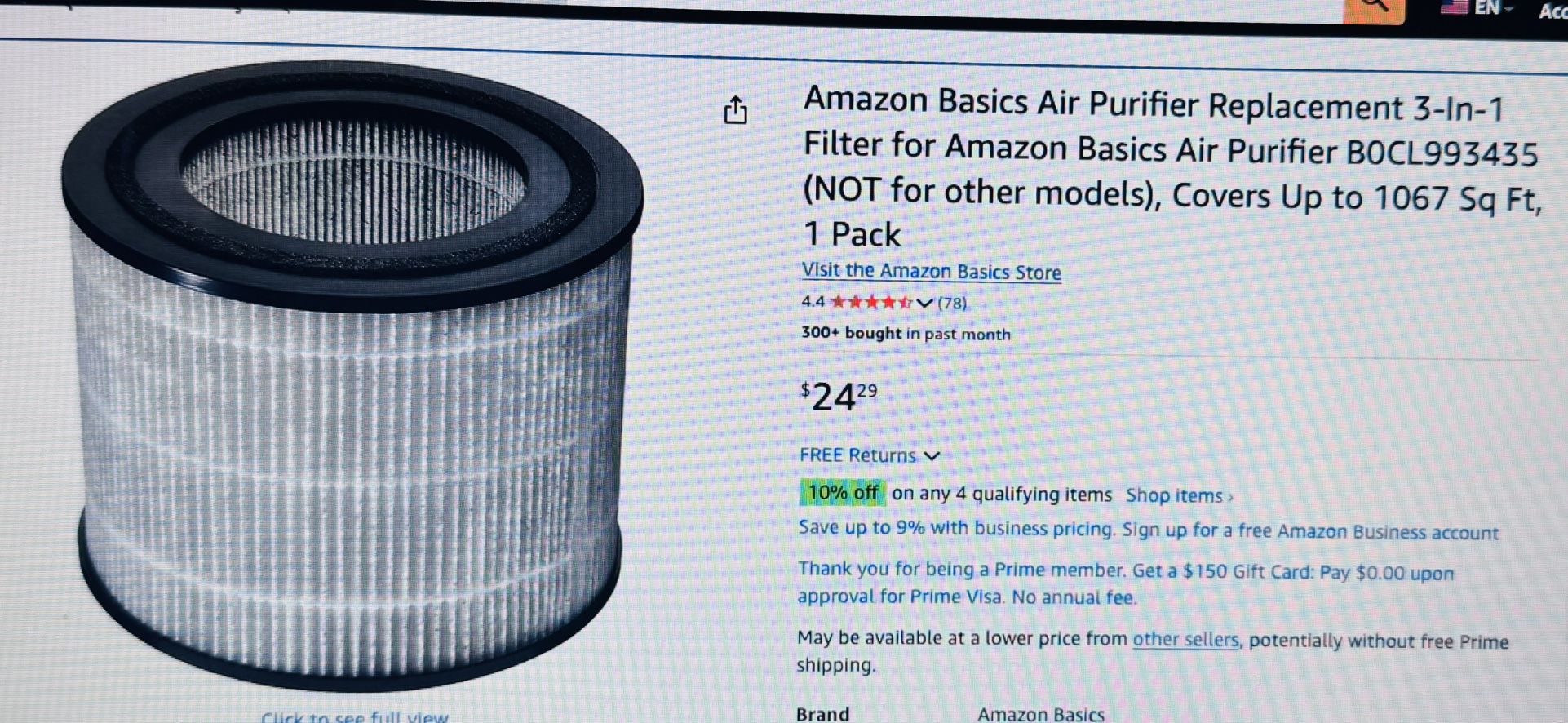
Task: Click the 'Click to see full view' link
Action: click(x=355, y=717)
